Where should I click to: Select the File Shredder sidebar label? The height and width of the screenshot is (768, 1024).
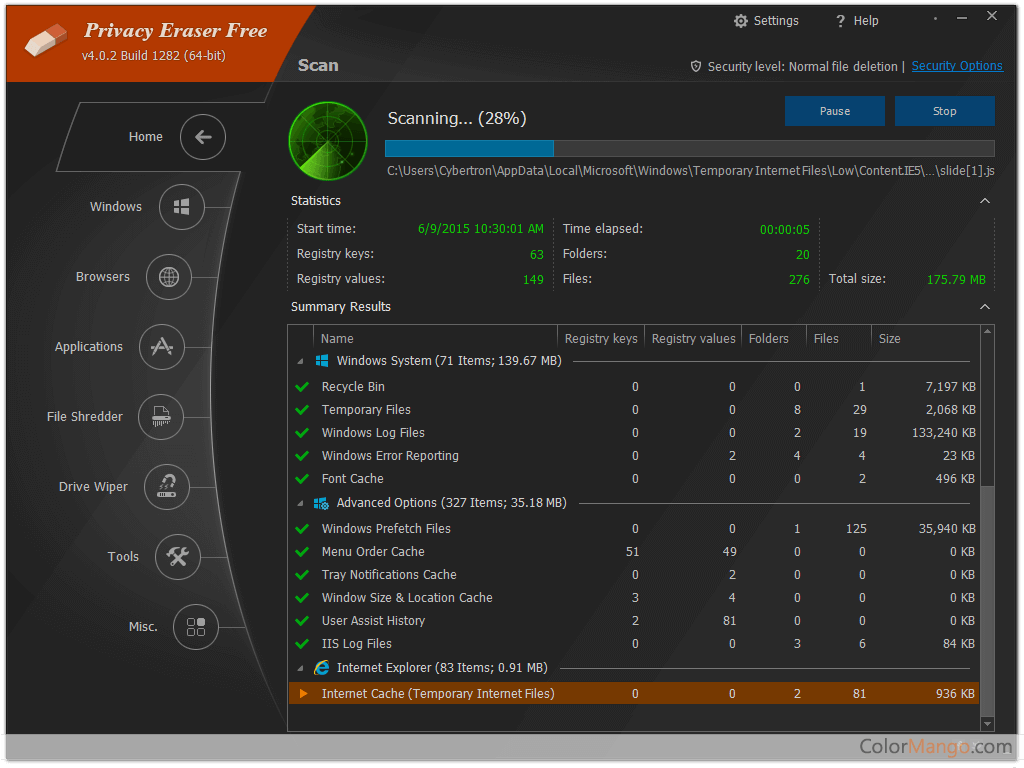tap(85, 417)
